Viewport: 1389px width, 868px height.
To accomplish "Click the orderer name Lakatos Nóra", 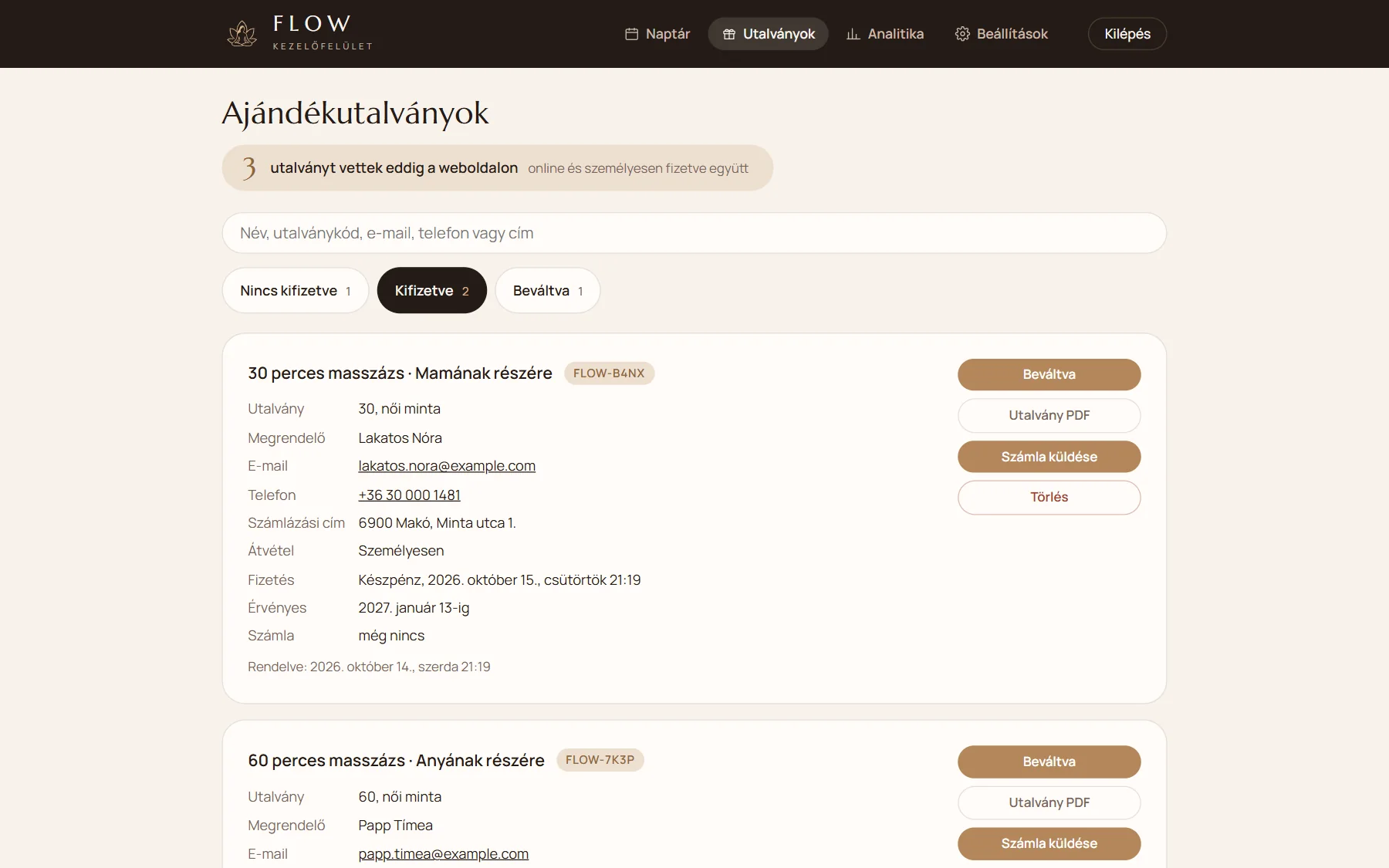I will [x=400, y=438].
